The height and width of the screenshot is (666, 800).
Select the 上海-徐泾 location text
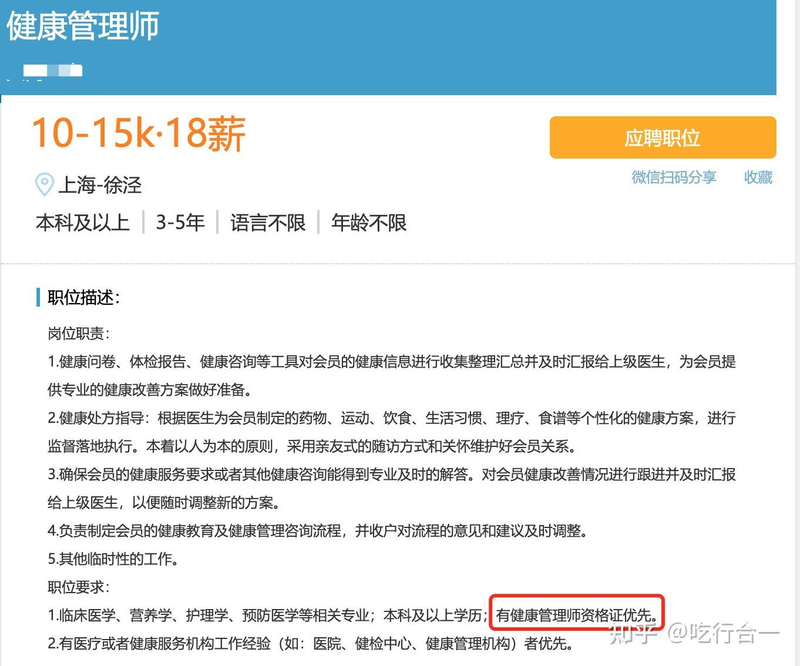pos(100,184)
